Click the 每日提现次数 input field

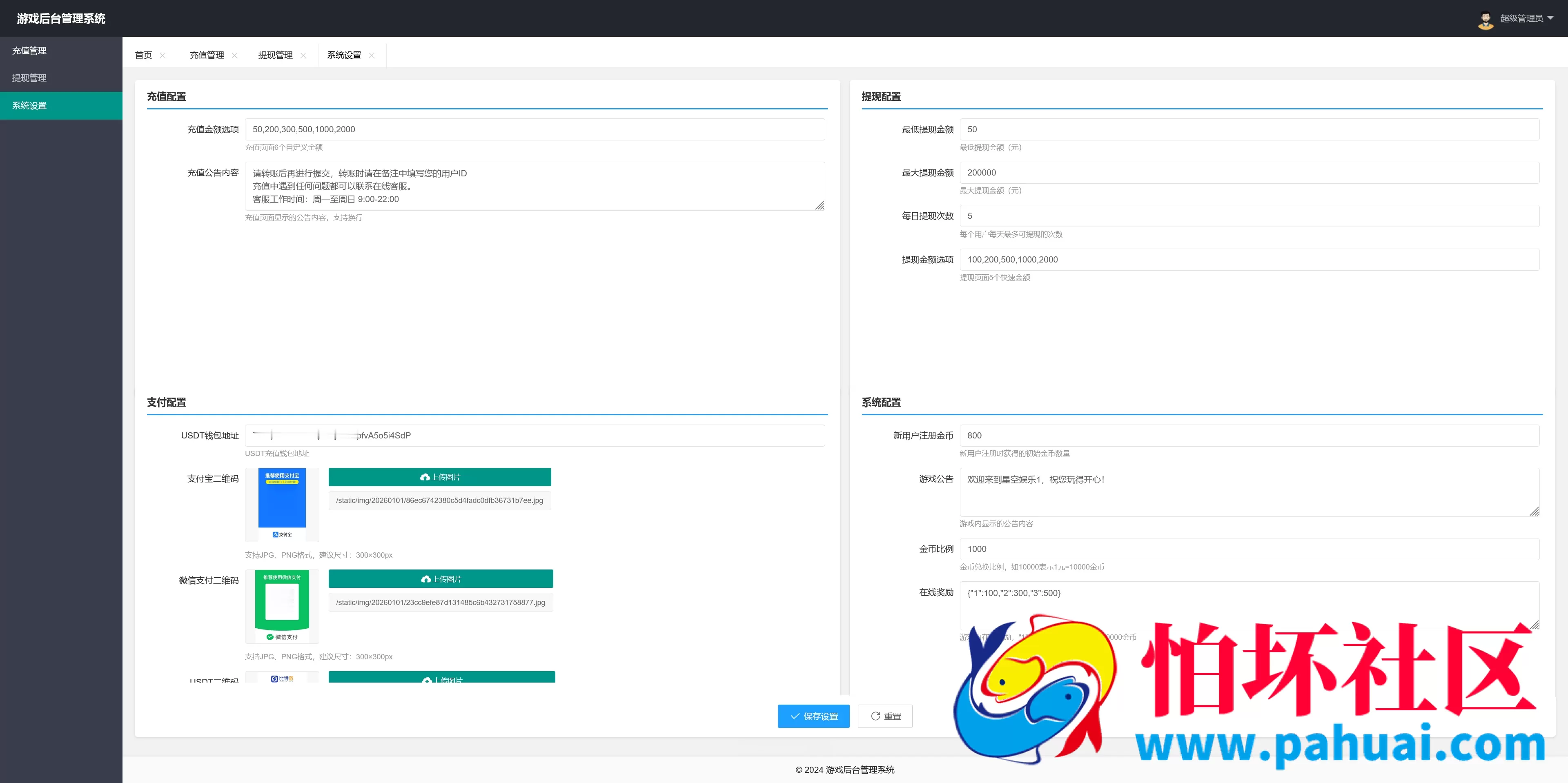(x=1249, y=216)
